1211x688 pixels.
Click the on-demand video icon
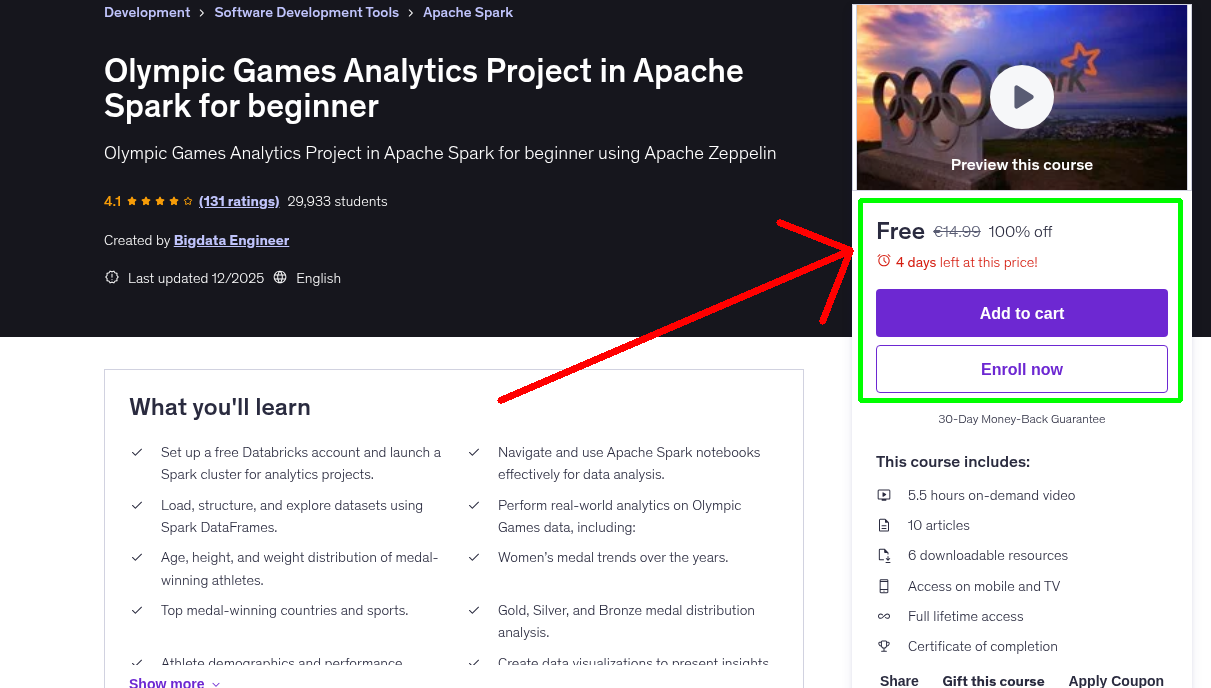tap(884, 494)
